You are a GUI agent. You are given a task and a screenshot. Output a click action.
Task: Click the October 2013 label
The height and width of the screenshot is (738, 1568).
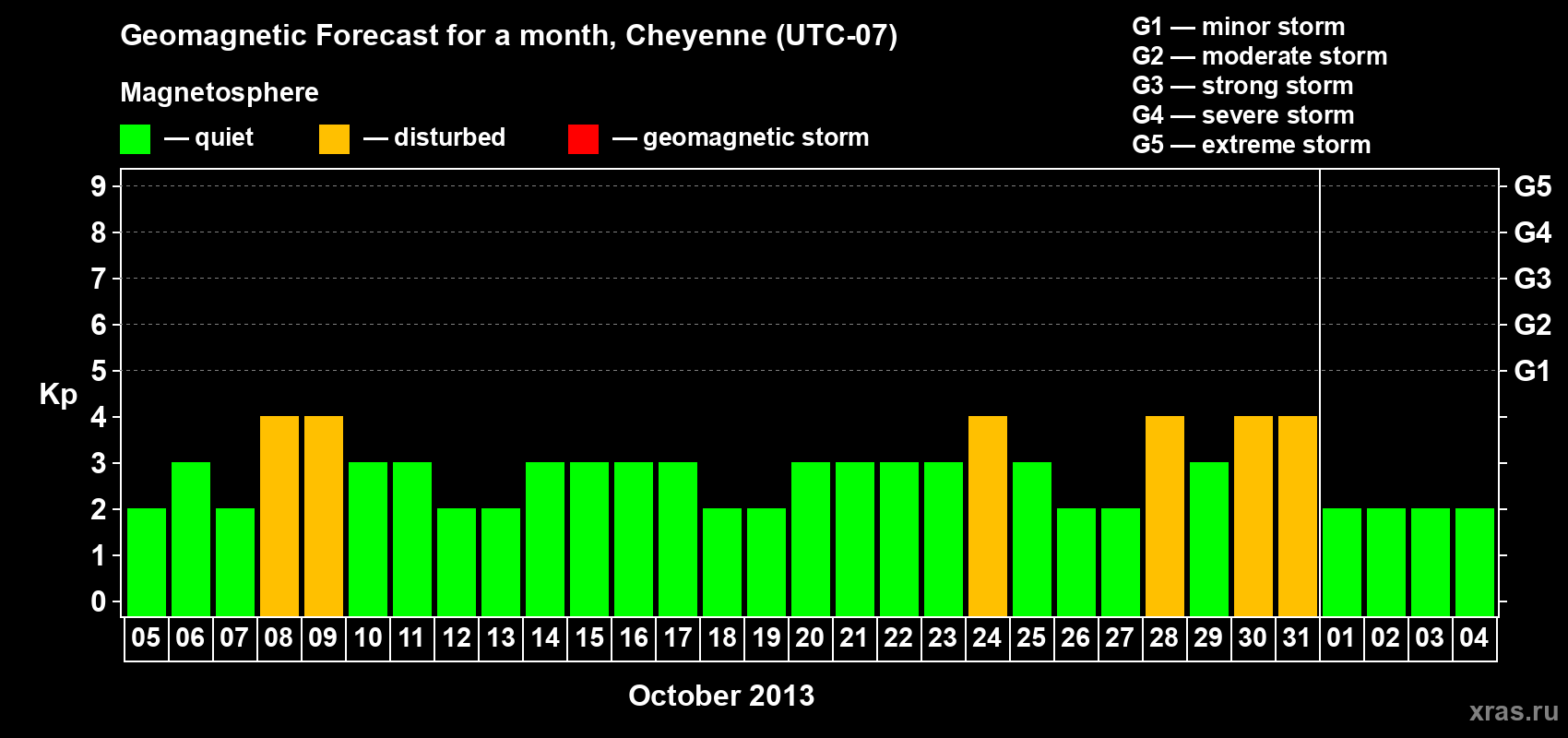click(x=721, y=696)
